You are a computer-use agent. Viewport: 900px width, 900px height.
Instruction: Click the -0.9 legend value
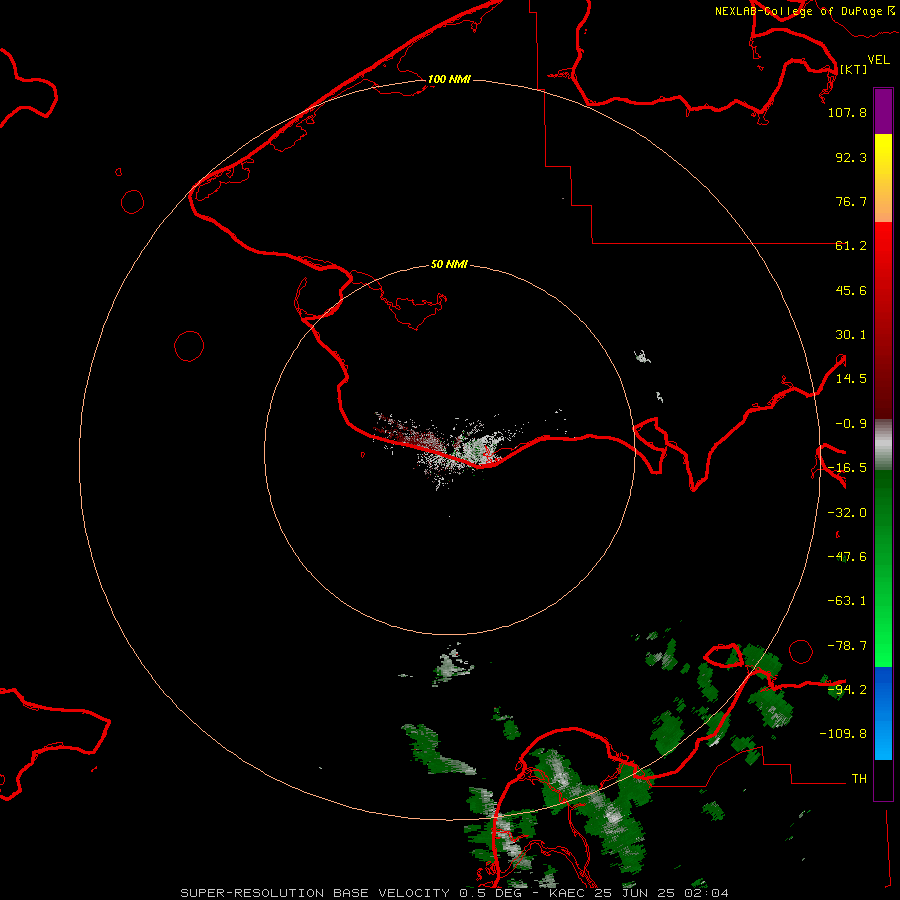pyautogui.click(x=851, y=424)
